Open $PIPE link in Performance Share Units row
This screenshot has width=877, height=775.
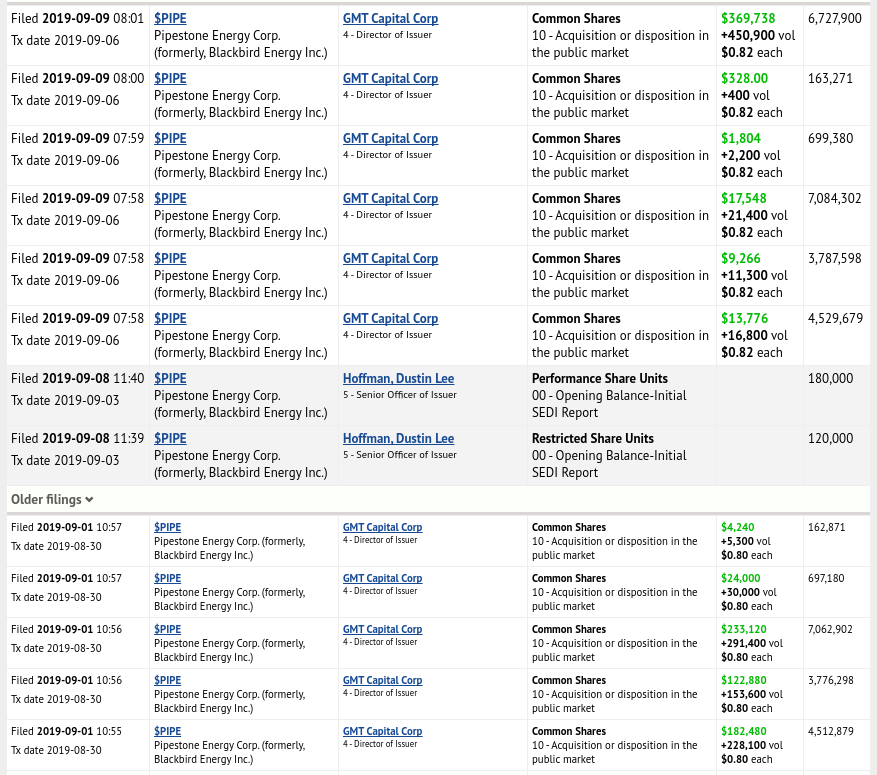[x=170, y=379]
